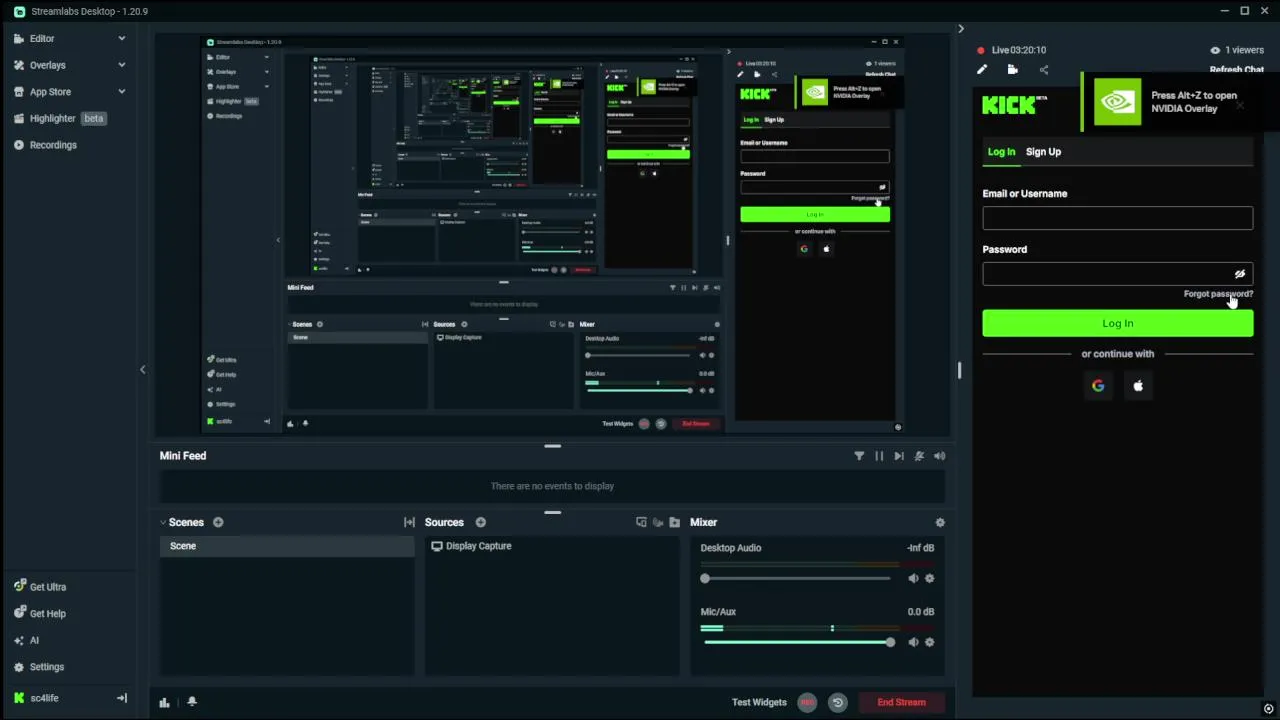Expand the Editor chevron in the sidebar

tap(122, 38)
